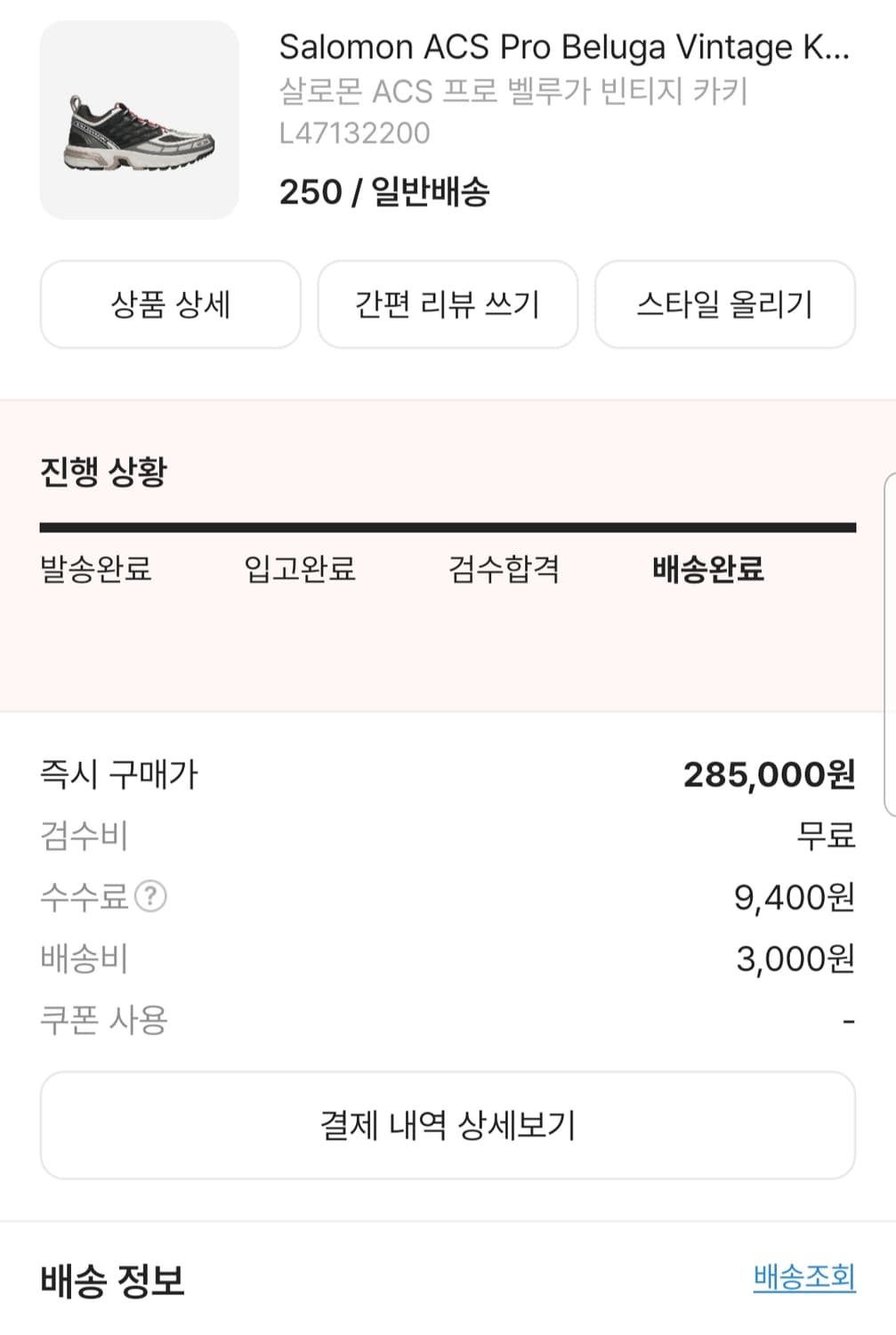
Task: Select the 스타일 올리기 button
Action: (724, 304)
